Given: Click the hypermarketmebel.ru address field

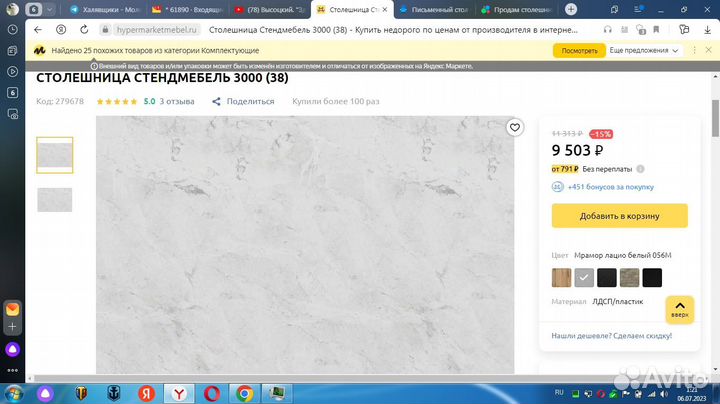Looking at the screenshot, I should [156, 29].
